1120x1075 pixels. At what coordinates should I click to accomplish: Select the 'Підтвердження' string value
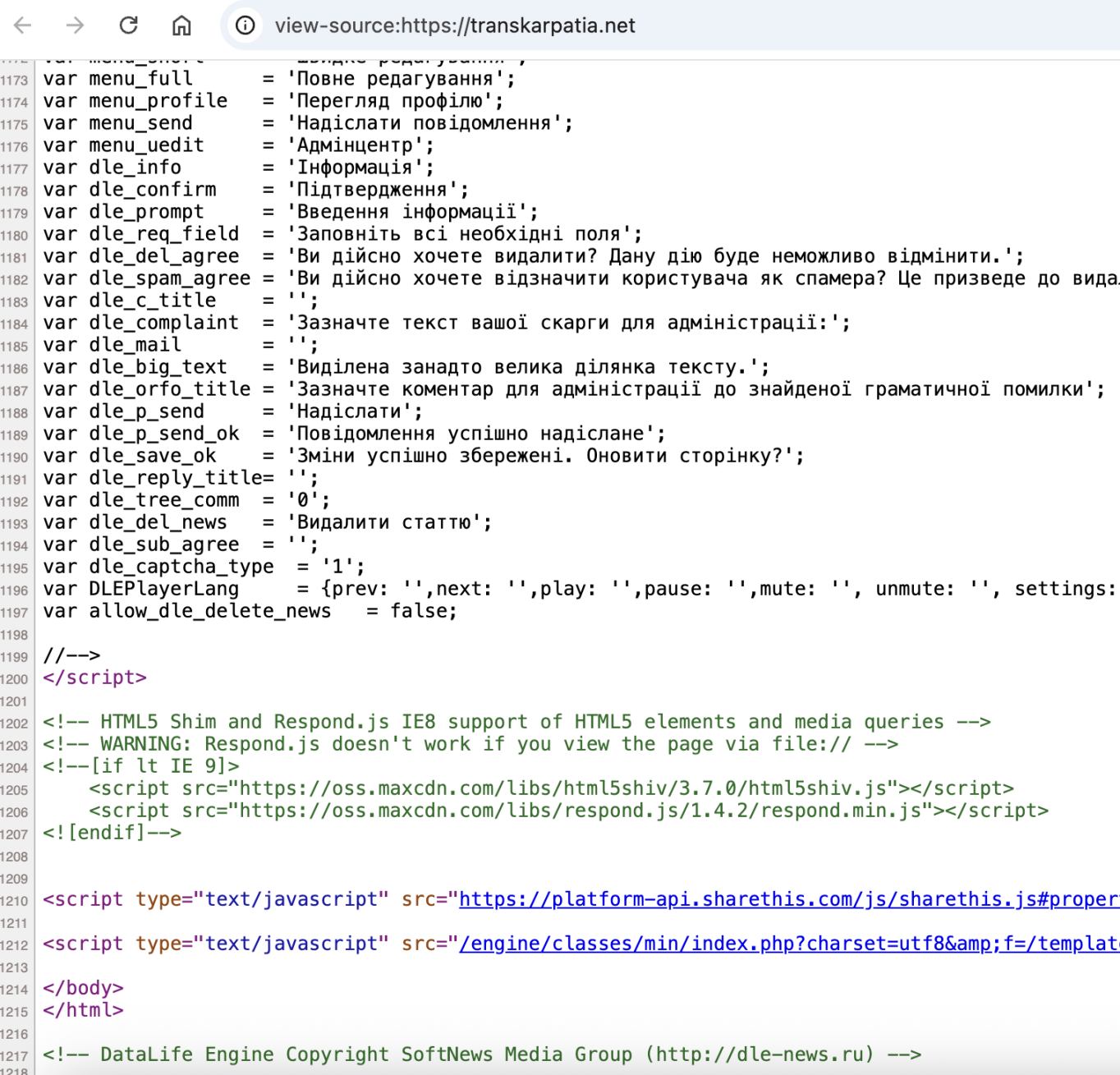[372, 190]
